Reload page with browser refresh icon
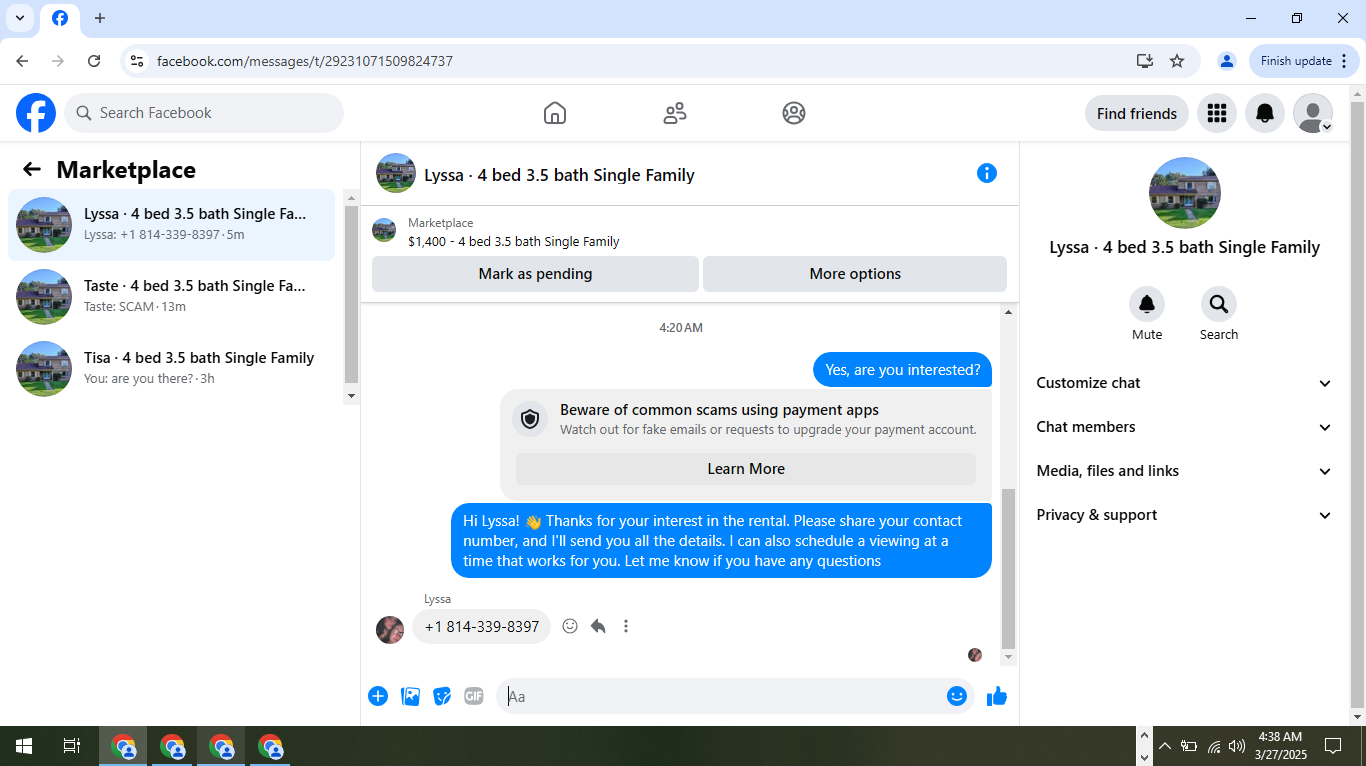The image size is (1366, 766). pyautogui.click(x=94, y=61)
